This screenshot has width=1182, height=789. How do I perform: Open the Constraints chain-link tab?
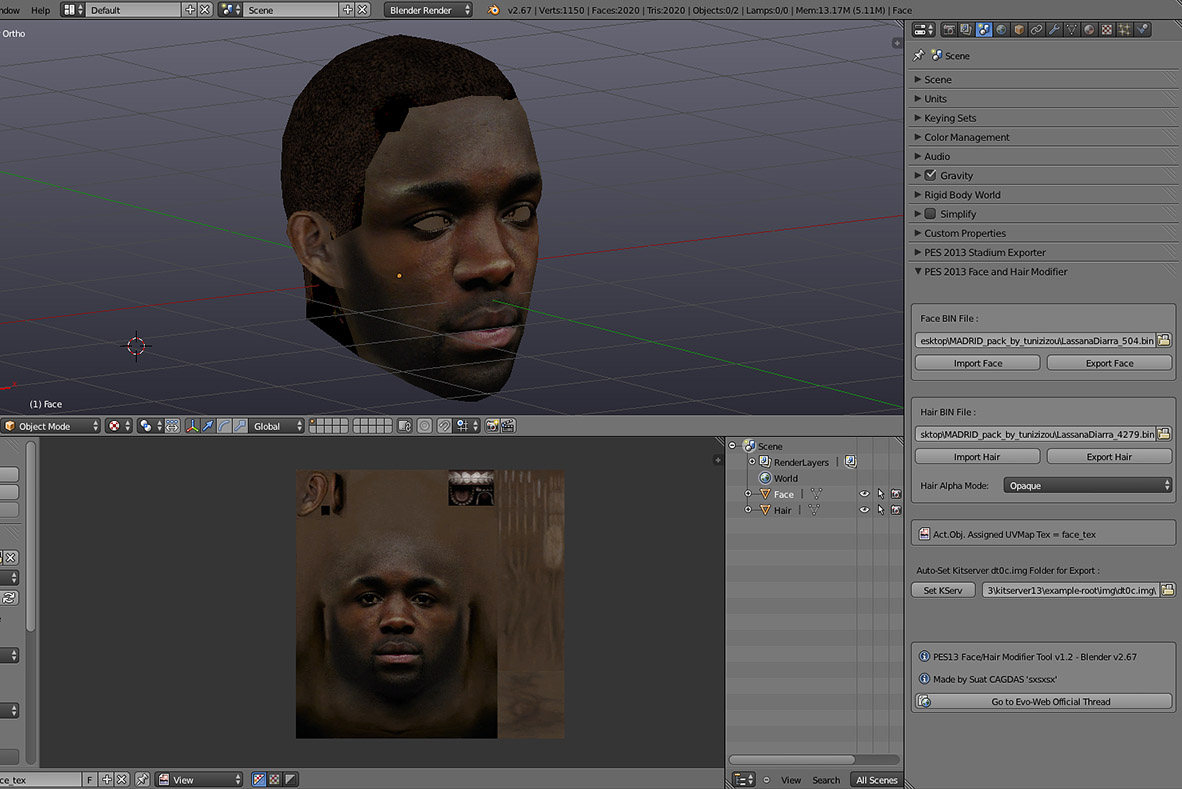1037,30
